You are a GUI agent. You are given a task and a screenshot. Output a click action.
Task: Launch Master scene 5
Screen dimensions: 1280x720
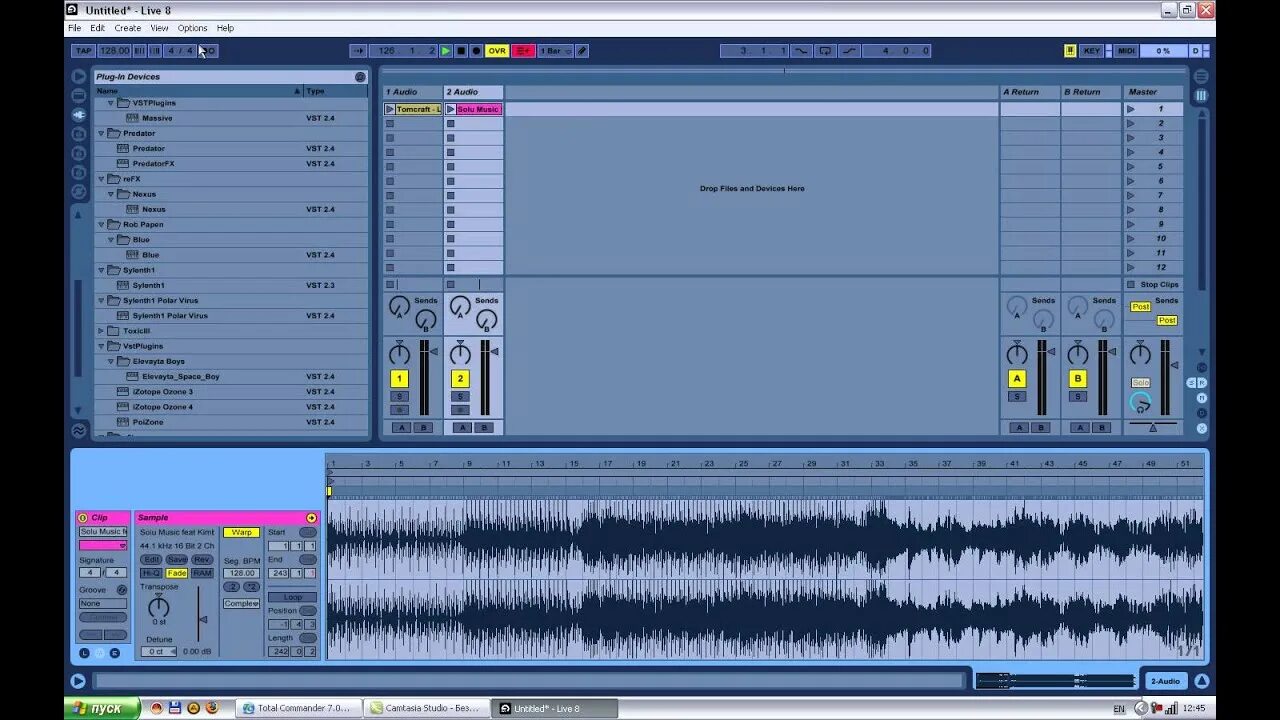(x=1130, y=167)
